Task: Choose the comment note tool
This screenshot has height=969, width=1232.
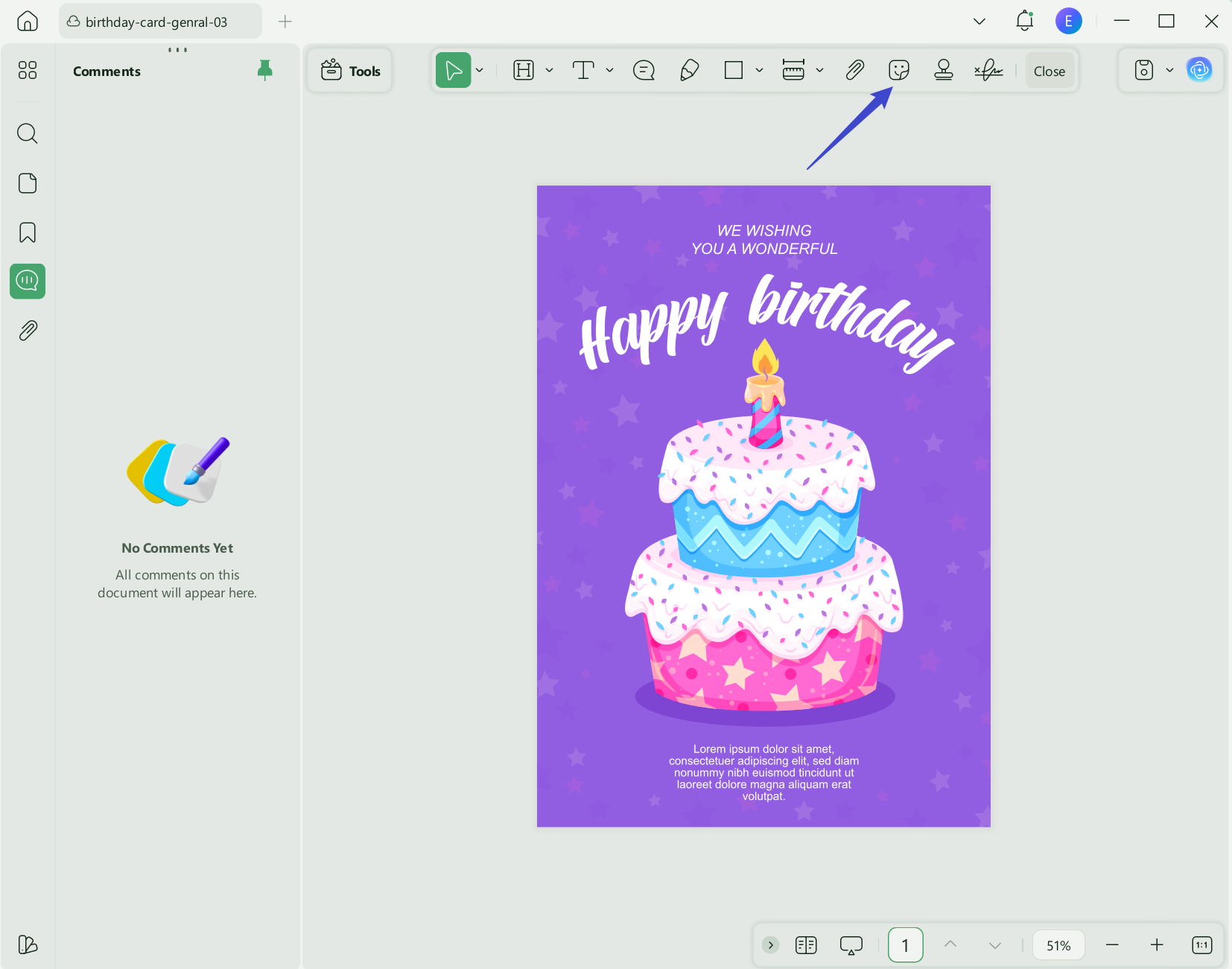Action: coord(644,71)
